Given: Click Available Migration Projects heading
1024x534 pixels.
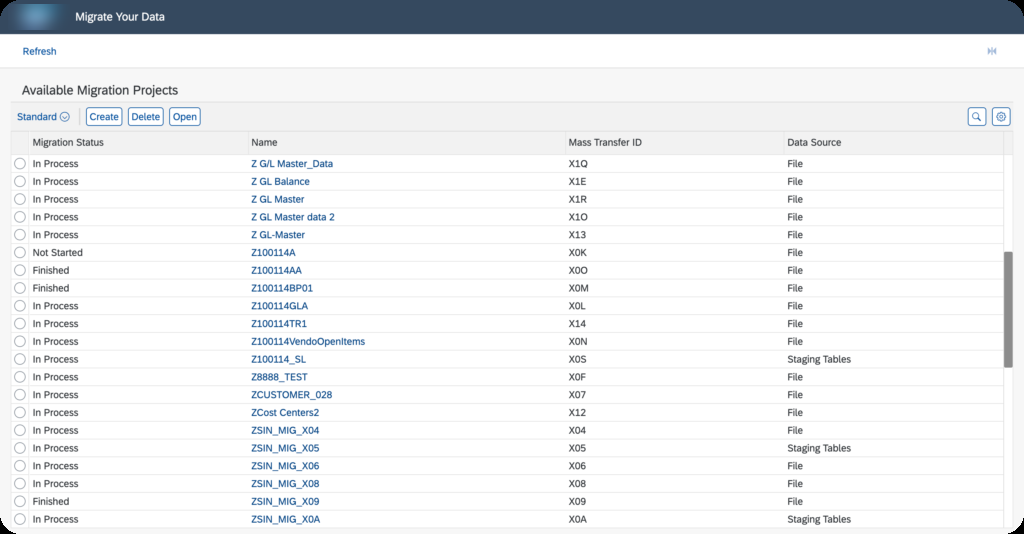Looking at the screenshot, I should point(100,90).
